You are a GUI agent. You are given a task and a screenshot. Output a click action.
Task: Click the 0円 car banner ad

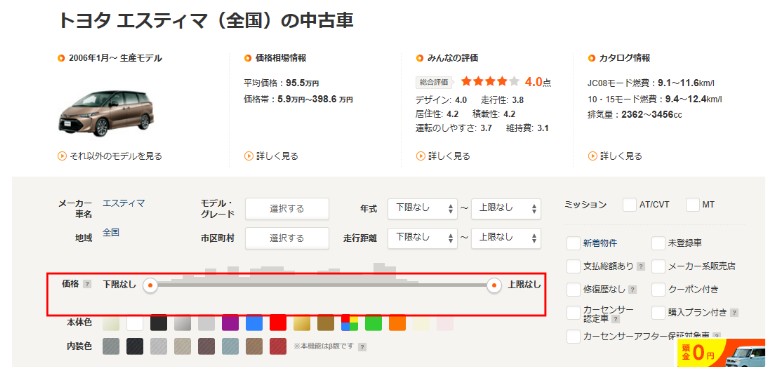point(721,353)
